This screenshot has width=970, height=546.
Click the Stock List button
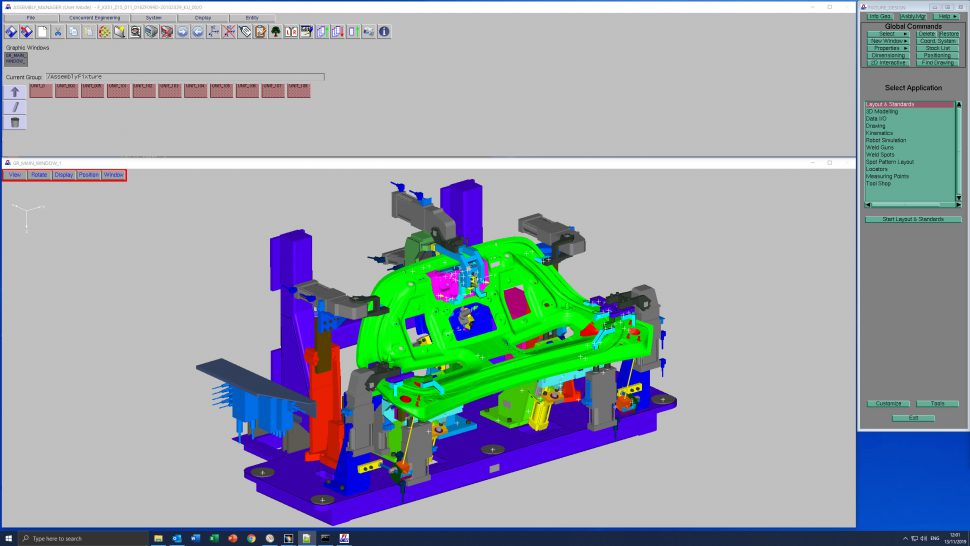click(x=938, y=48)
